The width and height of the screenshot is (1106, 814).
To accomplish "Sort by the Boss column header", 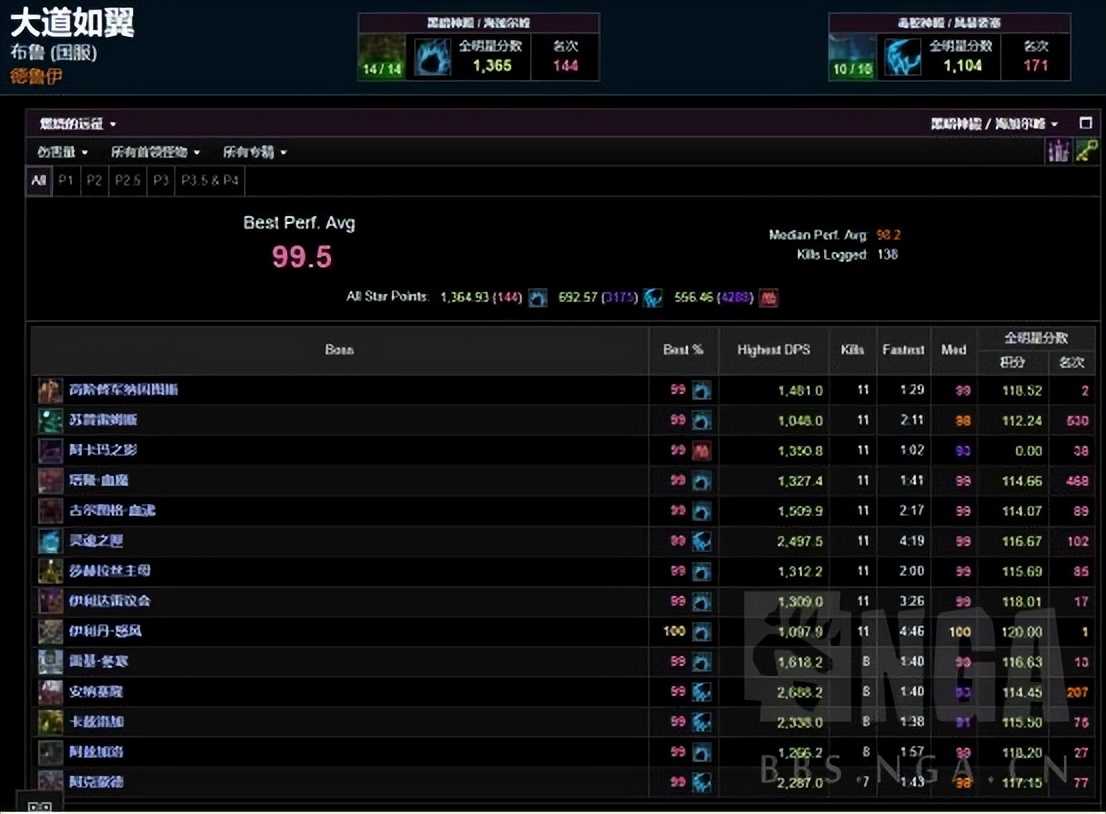I will [x=339, y=350].
